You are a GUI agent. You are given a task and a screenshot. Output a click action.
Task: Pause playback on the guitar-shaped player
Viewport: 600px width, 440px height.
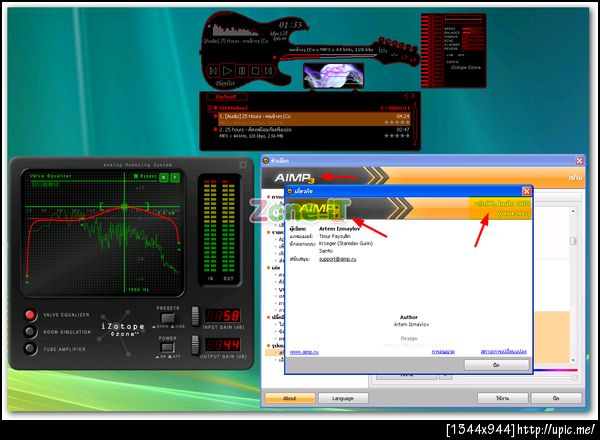pyautogui.click(x=242, y=70)
